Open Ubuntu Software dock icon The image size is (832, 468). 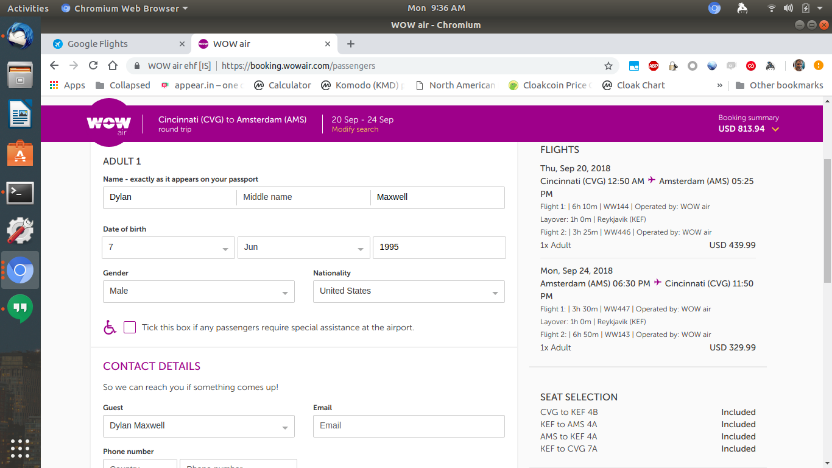(x=20, y=153)
